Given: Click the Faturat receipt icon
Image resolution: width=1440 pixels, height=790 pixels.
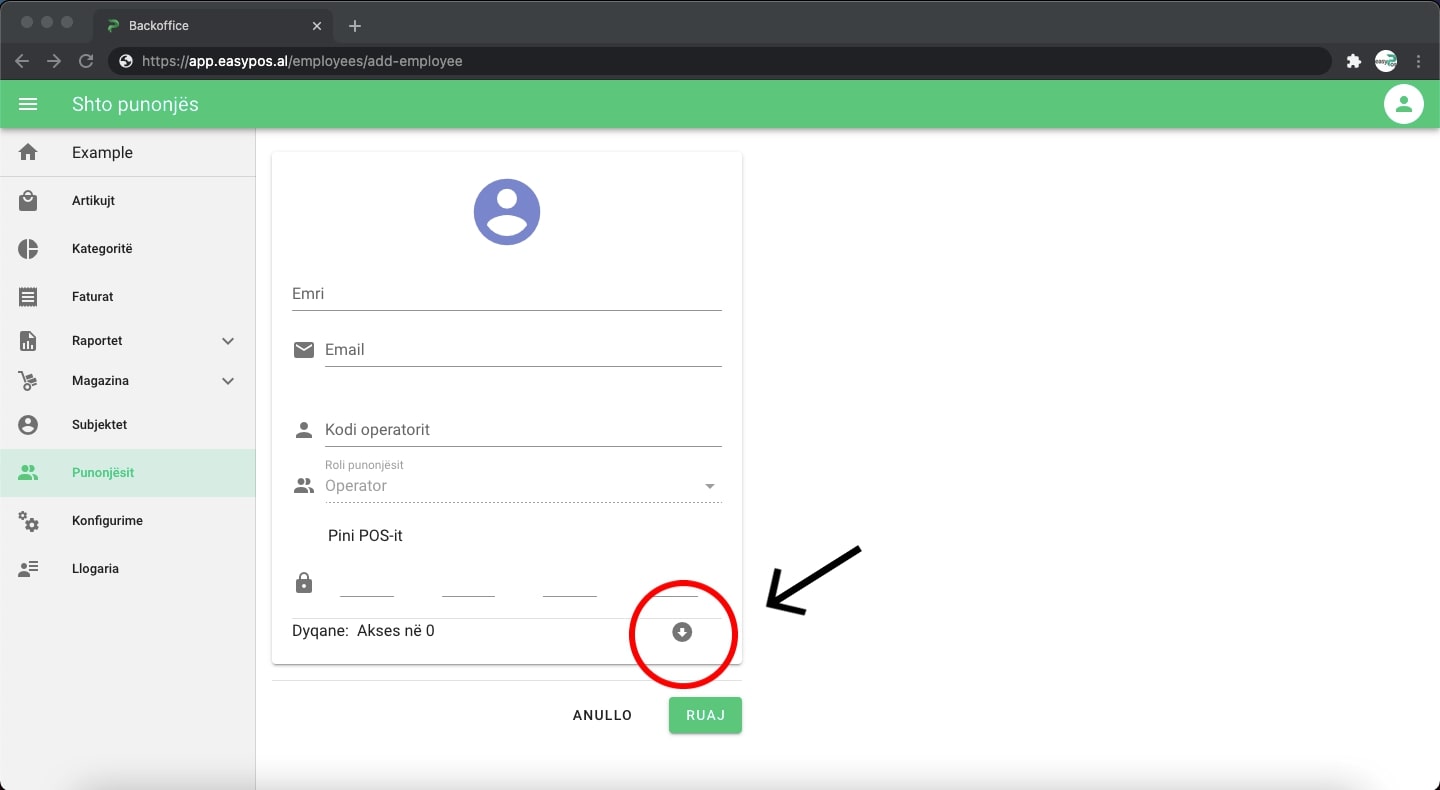Looking at the screenshot, I should pyautogui.click(x=28, y=297).
